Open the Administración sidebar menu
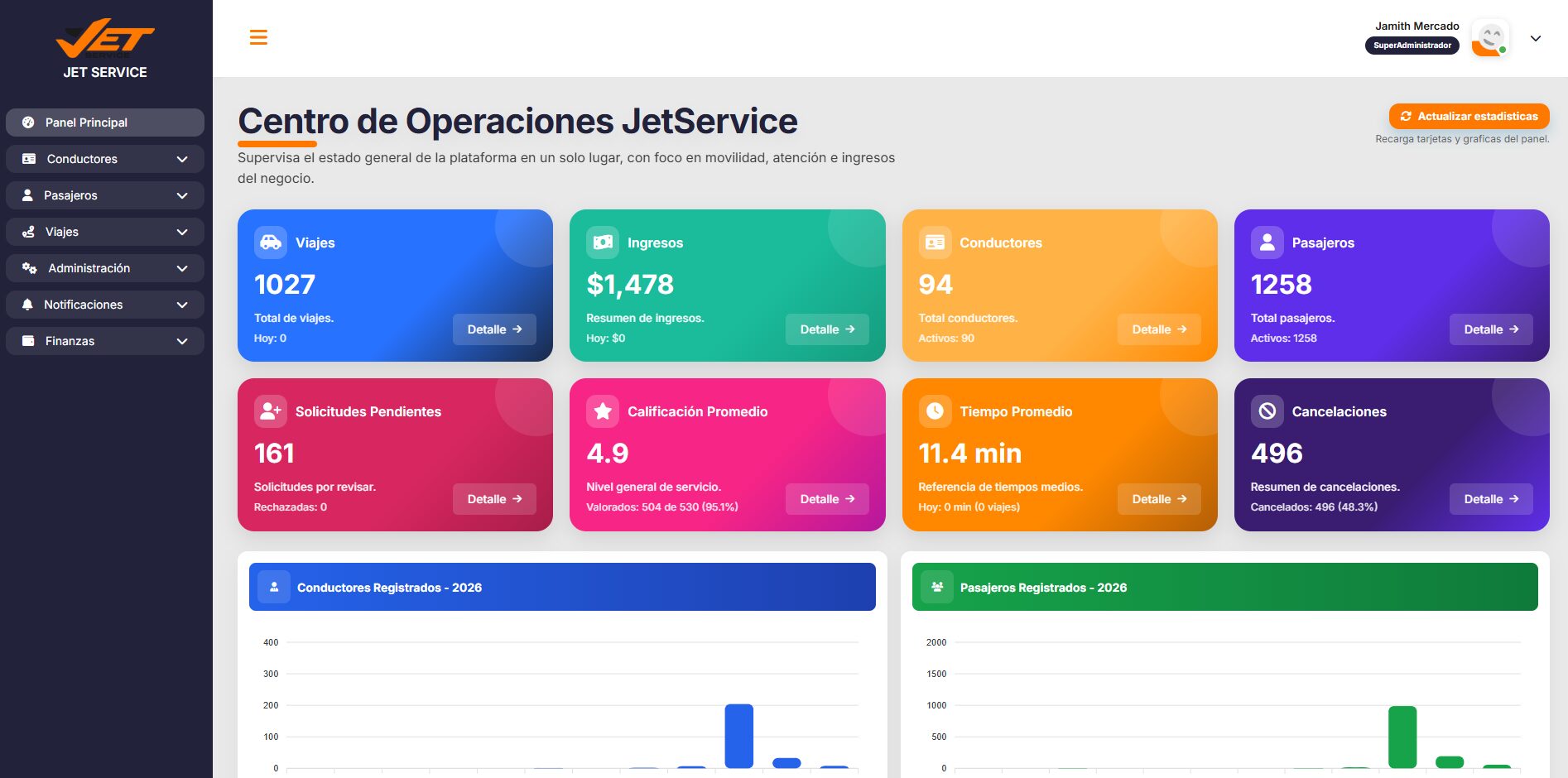The width and height of the screenshot is (1568, 778). (105, 268)
